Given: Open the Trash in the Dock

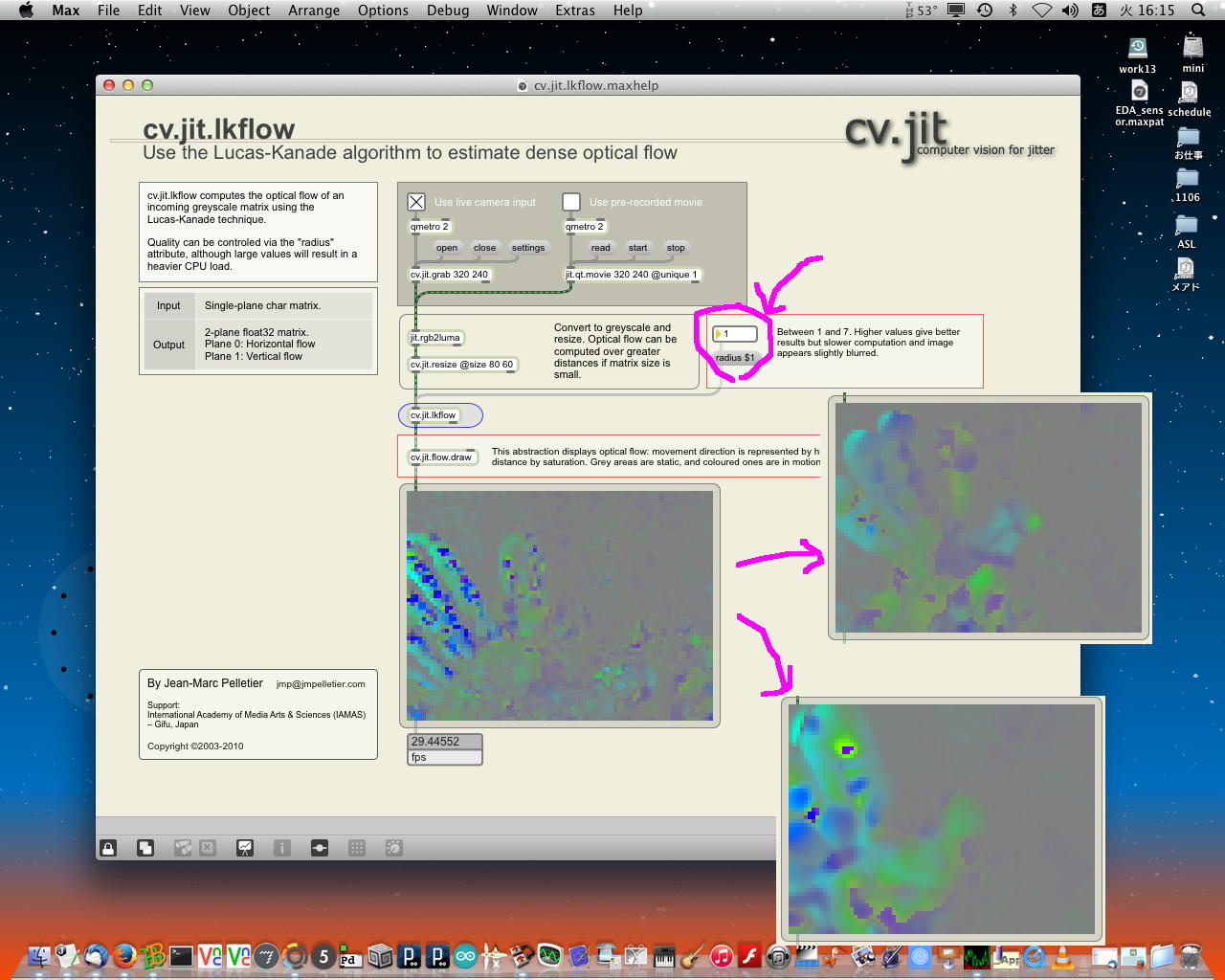Looking at the screenshot, I should click(x=1191, y=955).
